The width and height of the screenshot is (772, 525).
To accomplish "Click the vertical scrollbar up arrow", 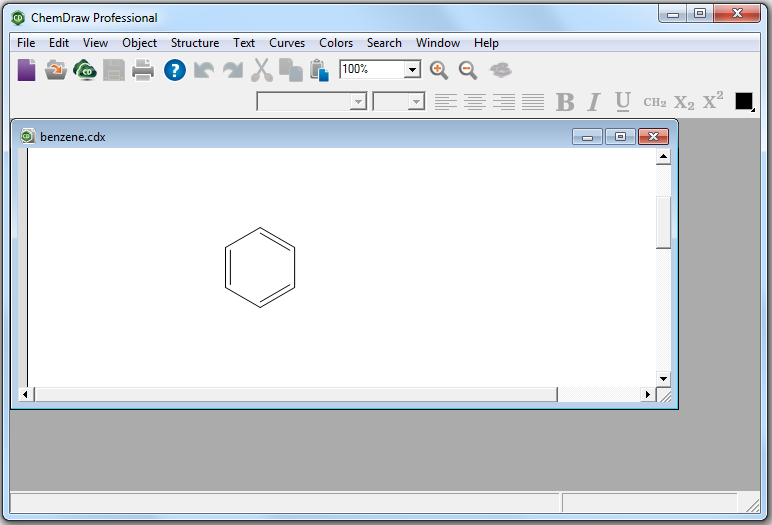I will click(x=663, y=157).
